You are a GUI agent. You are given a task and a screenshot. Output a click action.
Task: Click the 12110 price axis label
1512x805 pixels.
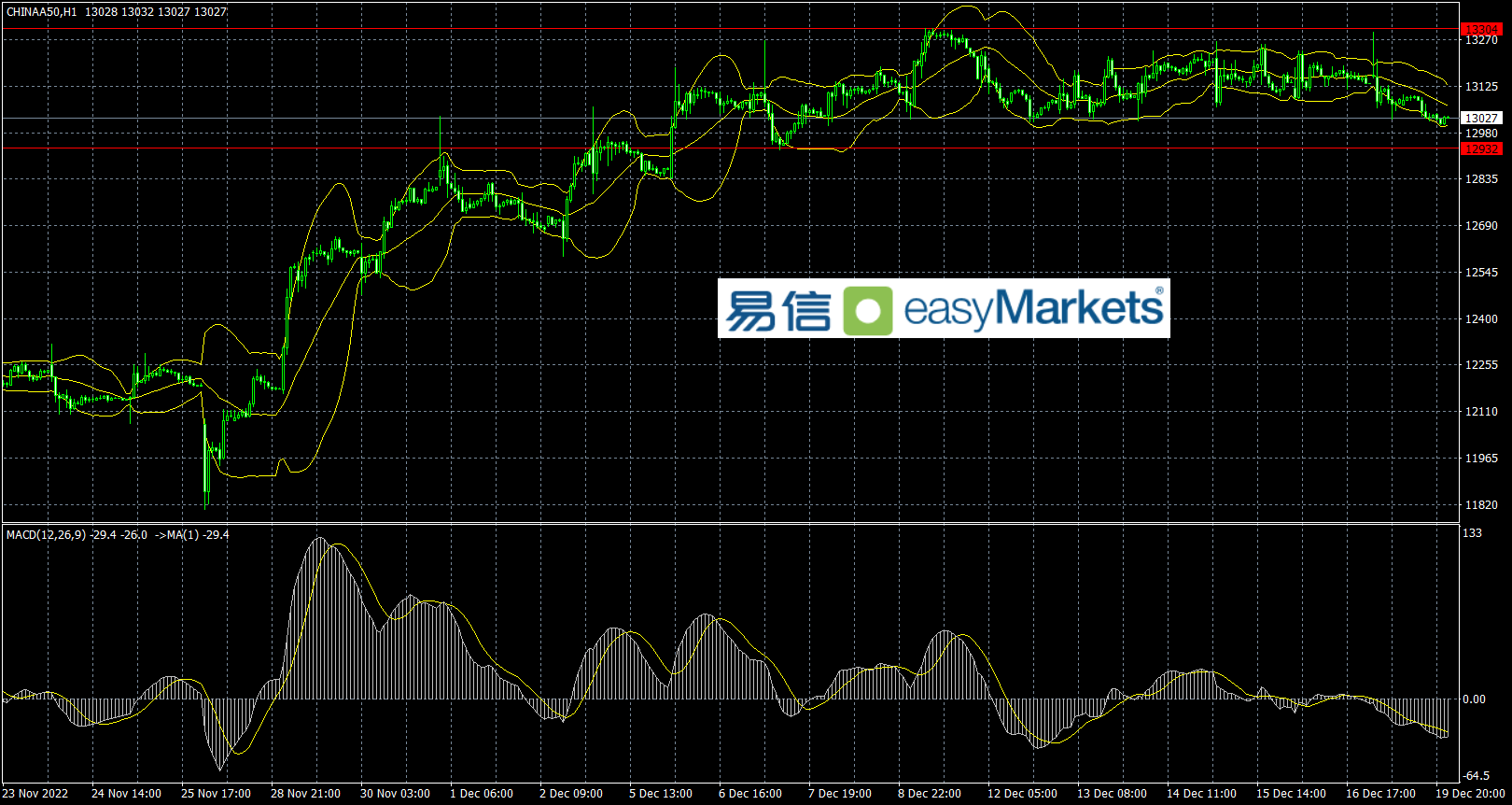point(1481,412)
